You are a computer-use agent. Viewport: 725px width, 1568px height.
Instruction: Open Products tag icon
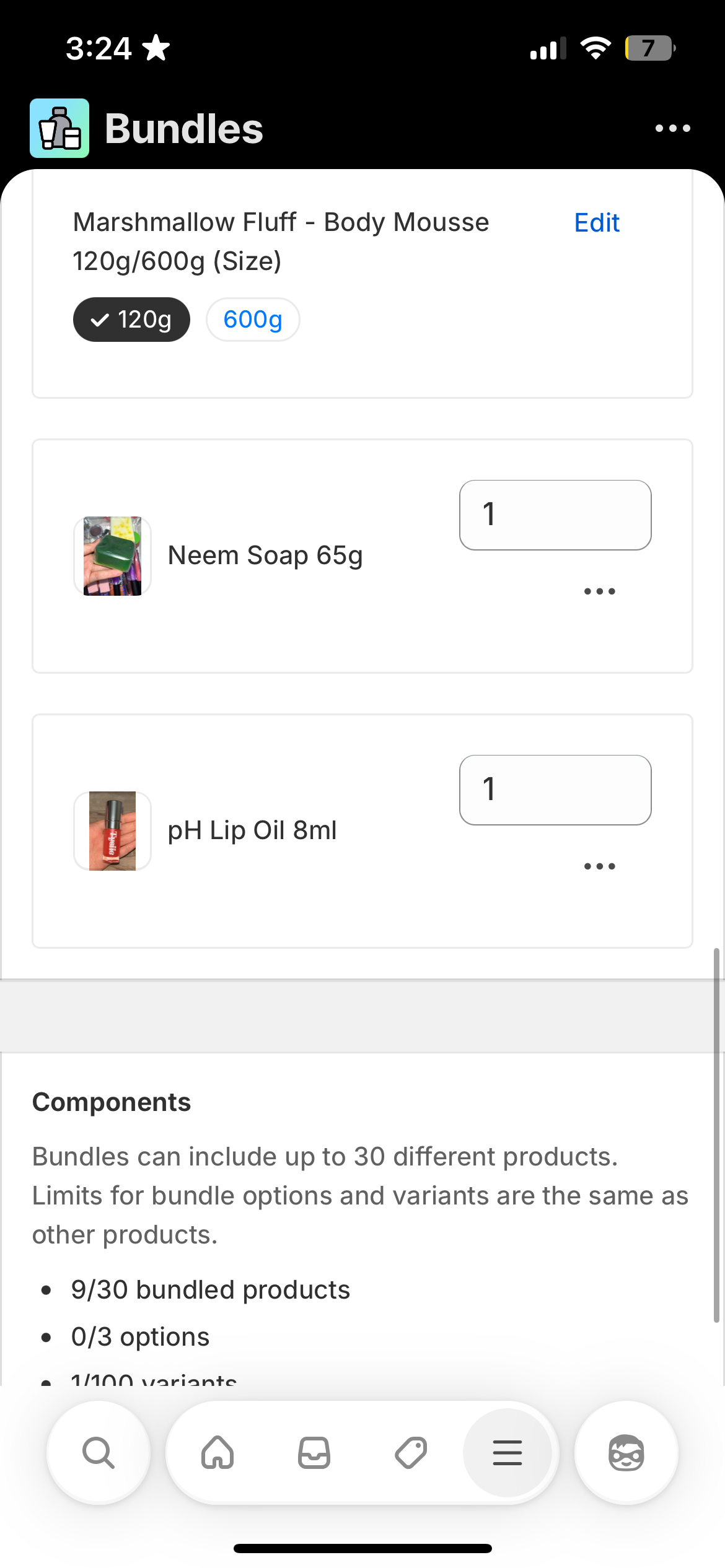coord(411,1453)
